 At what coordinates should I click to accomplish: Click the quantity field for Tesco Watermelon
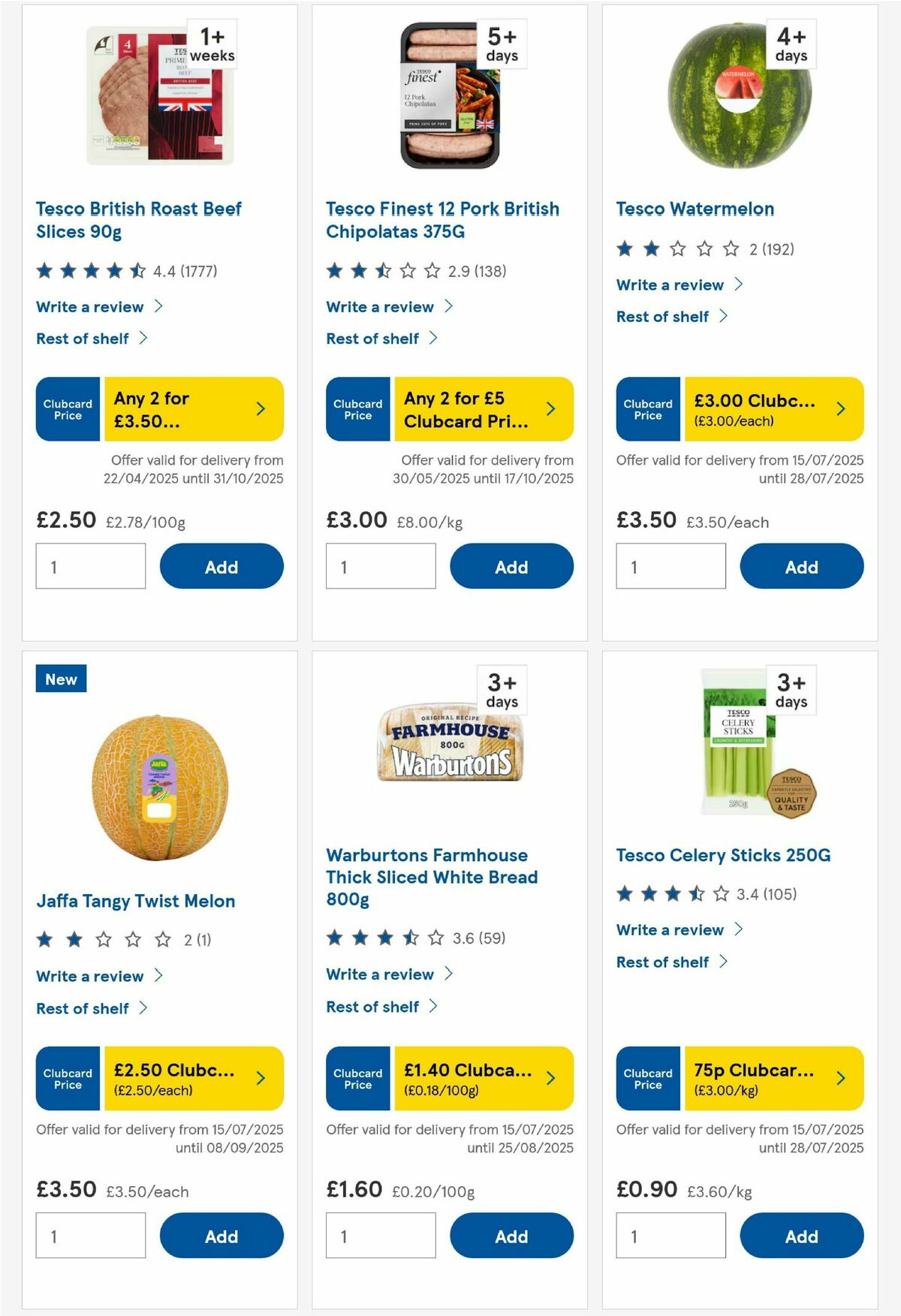coord(670,566)
